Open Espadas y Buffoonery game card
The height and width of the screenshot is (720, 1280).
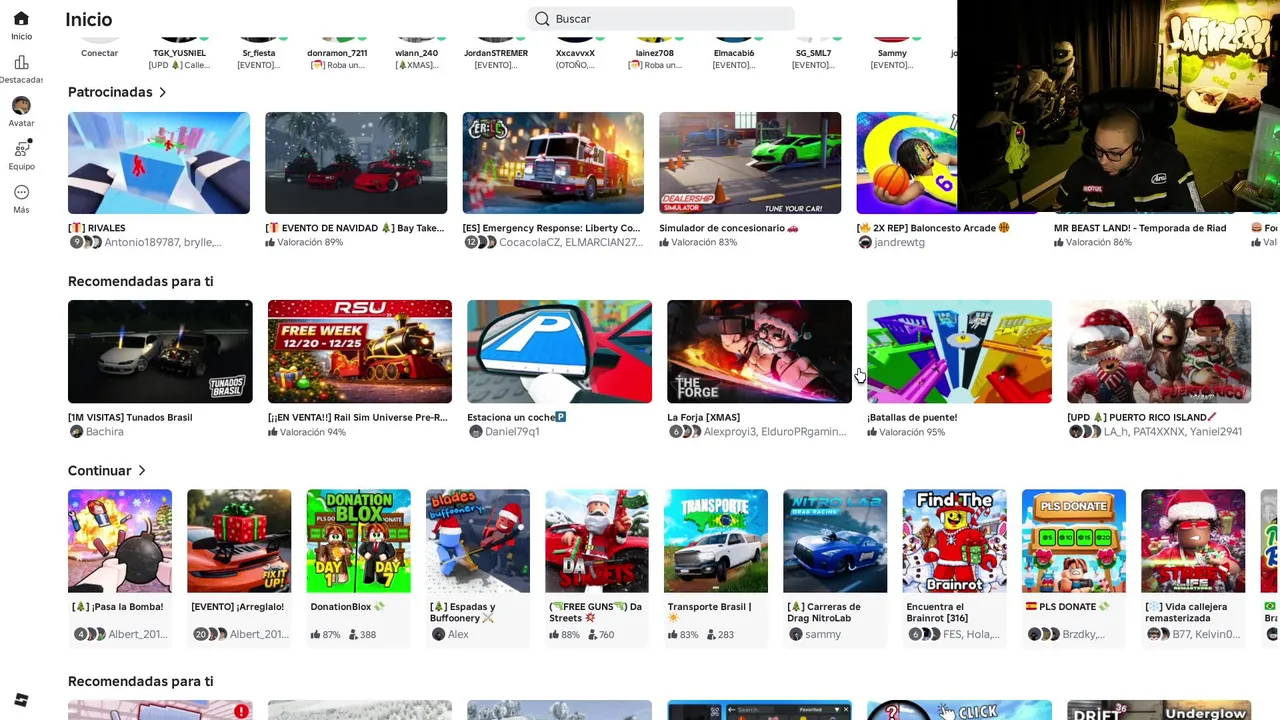coord(478,567)
